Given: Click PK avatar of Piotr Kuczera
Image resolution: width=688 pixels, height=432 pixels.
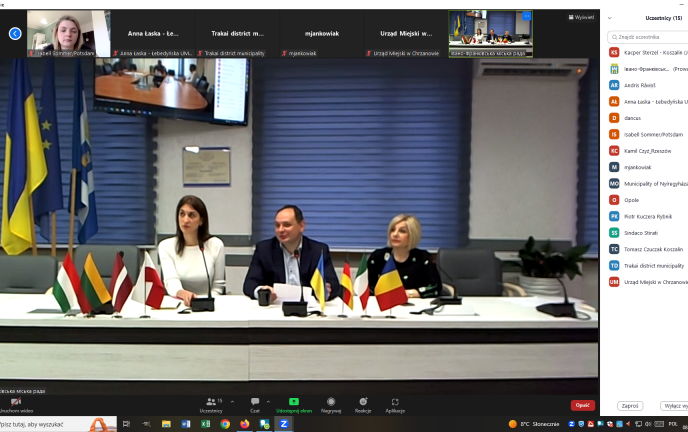Looking at the screenshot, I should [x=614, y=216].
